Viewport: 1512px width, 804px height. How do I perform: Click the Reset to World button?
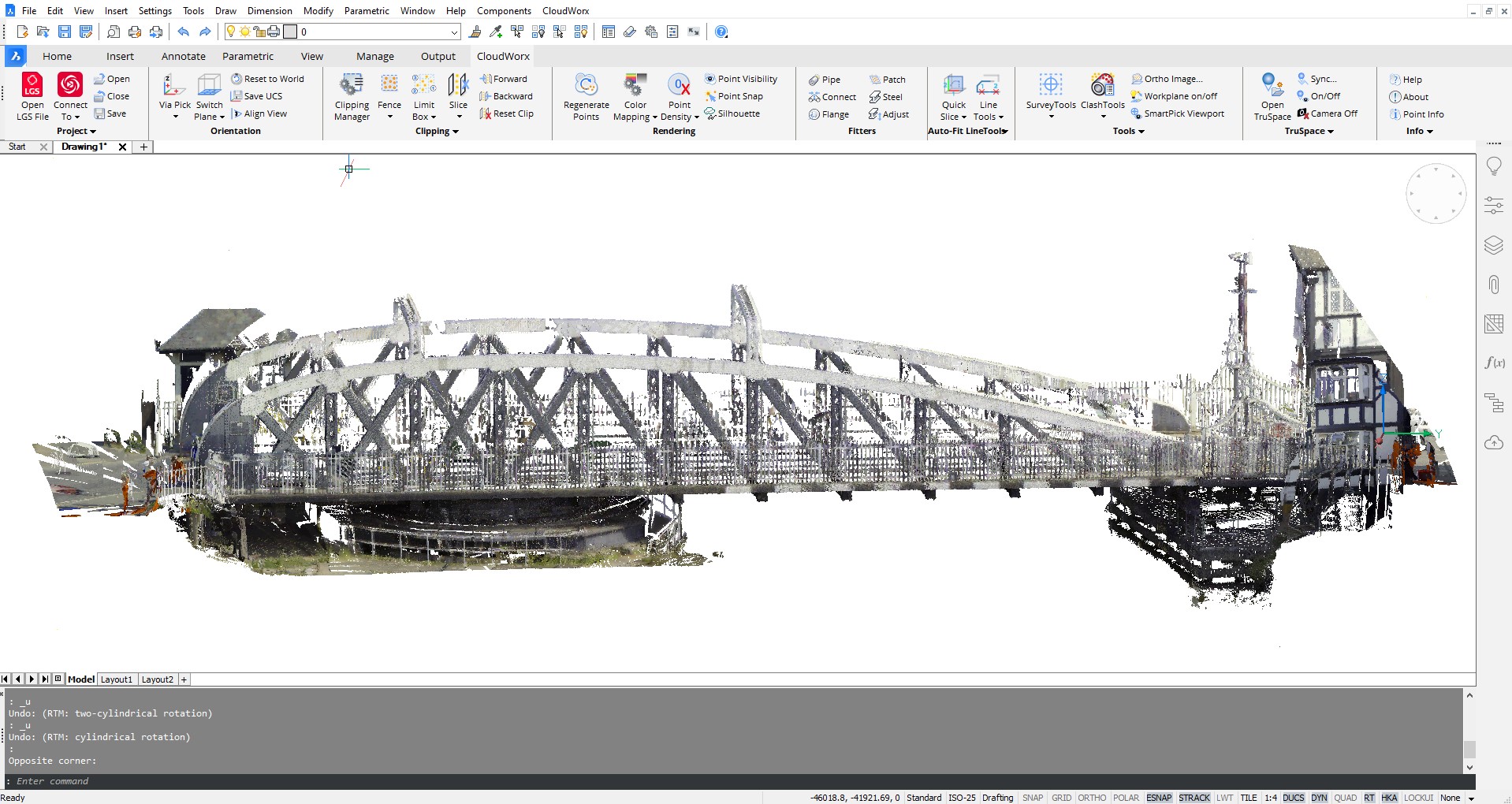[x=269, y=78]
